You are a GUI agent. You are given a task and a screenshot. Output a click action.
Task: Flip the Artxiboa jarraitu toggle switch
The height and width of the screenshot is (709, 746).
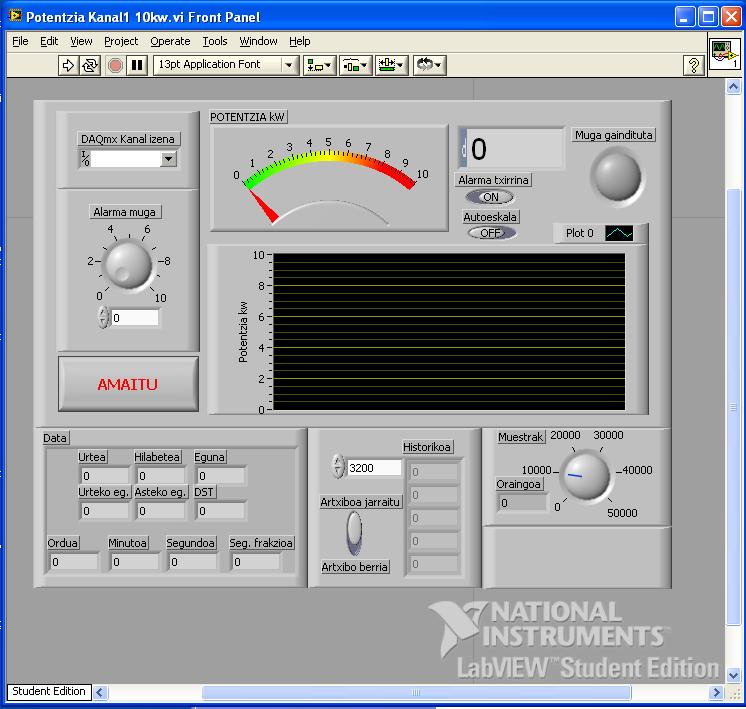click(x=354, y=533)
